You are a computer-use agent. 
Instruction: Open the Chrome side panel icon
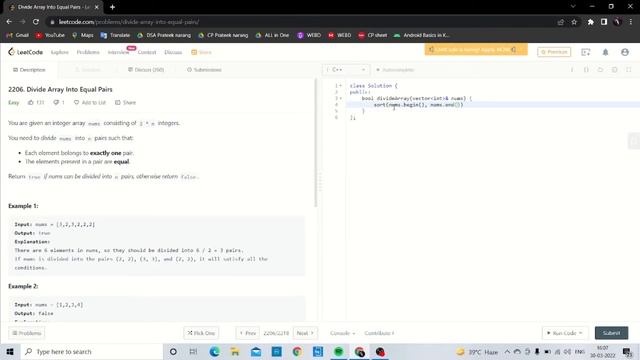tap(604, 22)
